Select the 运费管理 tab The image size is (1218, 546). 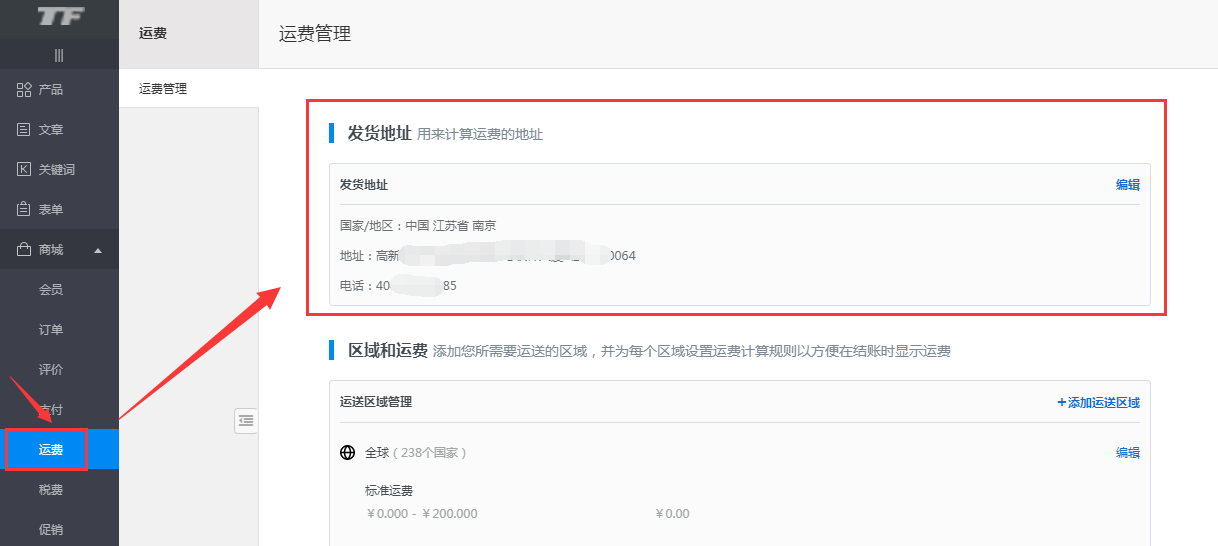(163, 89)
